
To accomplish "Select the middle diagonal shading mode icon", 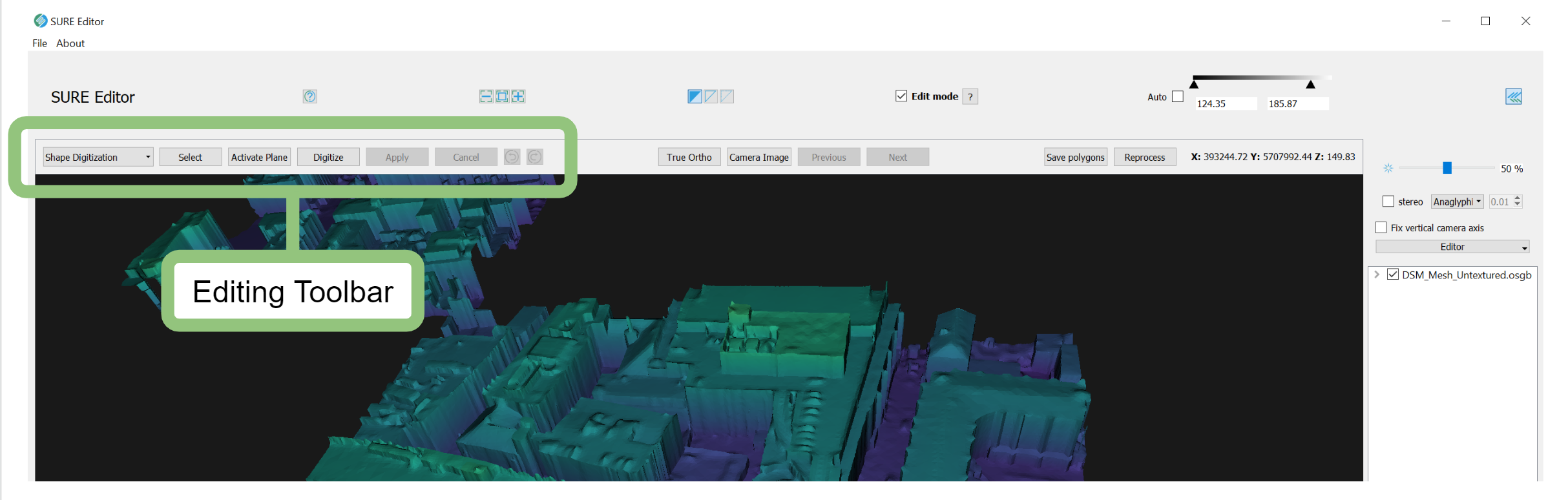I will (x=711, y=96).
